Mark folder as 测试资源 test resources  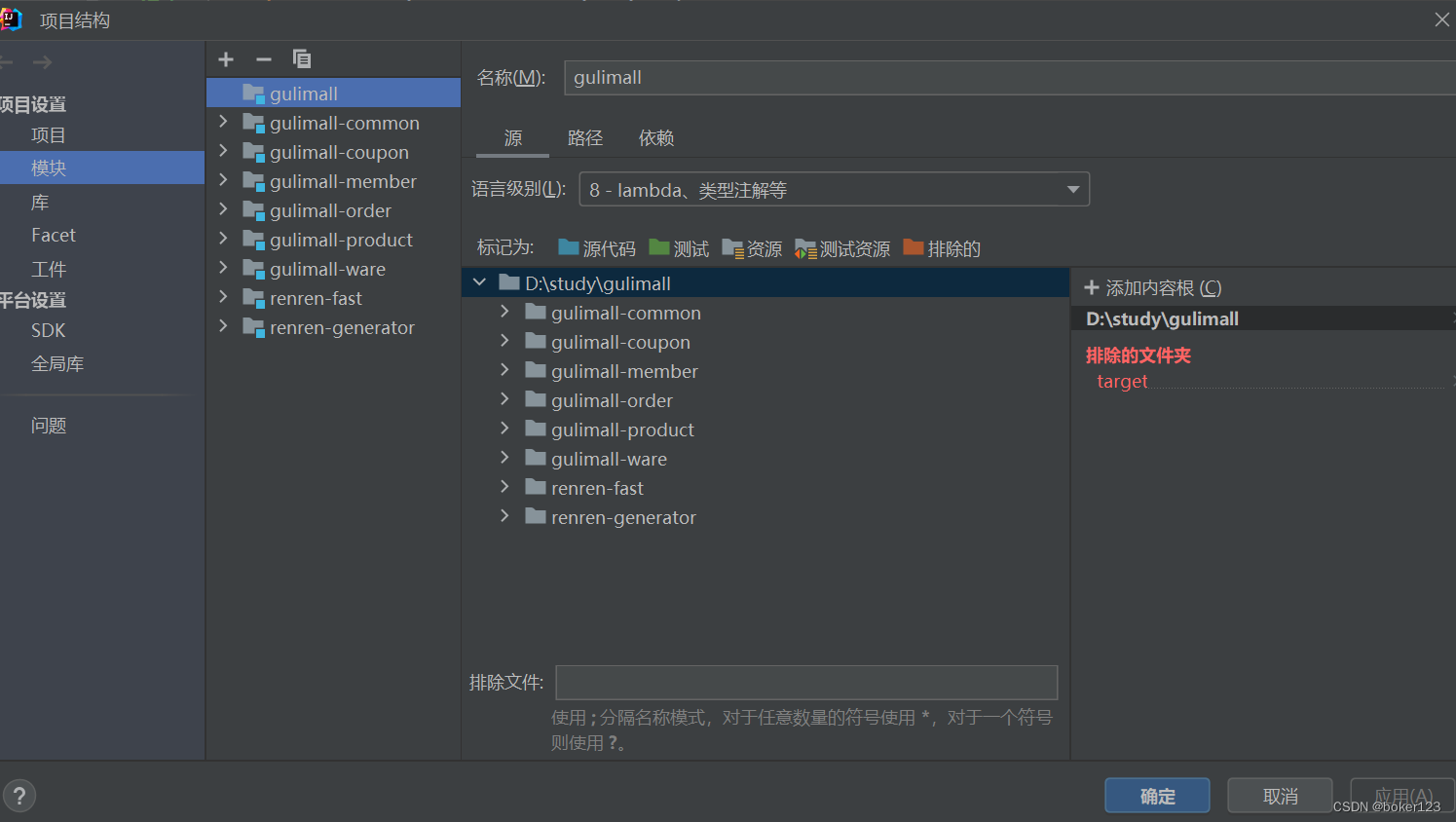(842, 247)
